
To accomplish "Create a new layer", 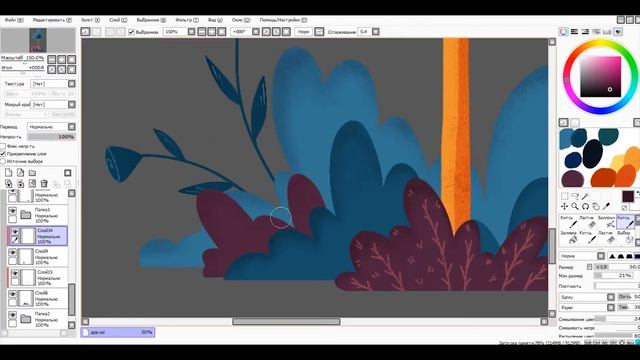I will [x=9, y=173].
